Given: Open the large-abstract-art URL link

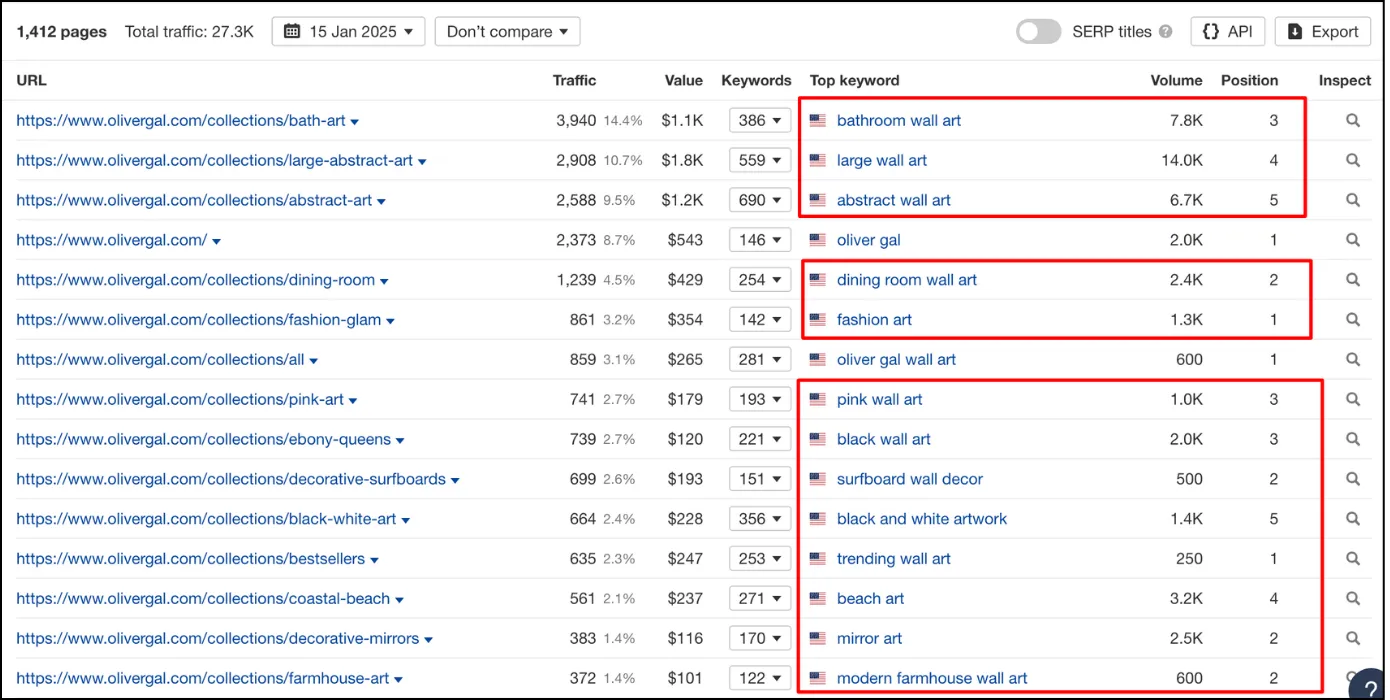Looking at the screenshot, I should [x=215, y=160].
